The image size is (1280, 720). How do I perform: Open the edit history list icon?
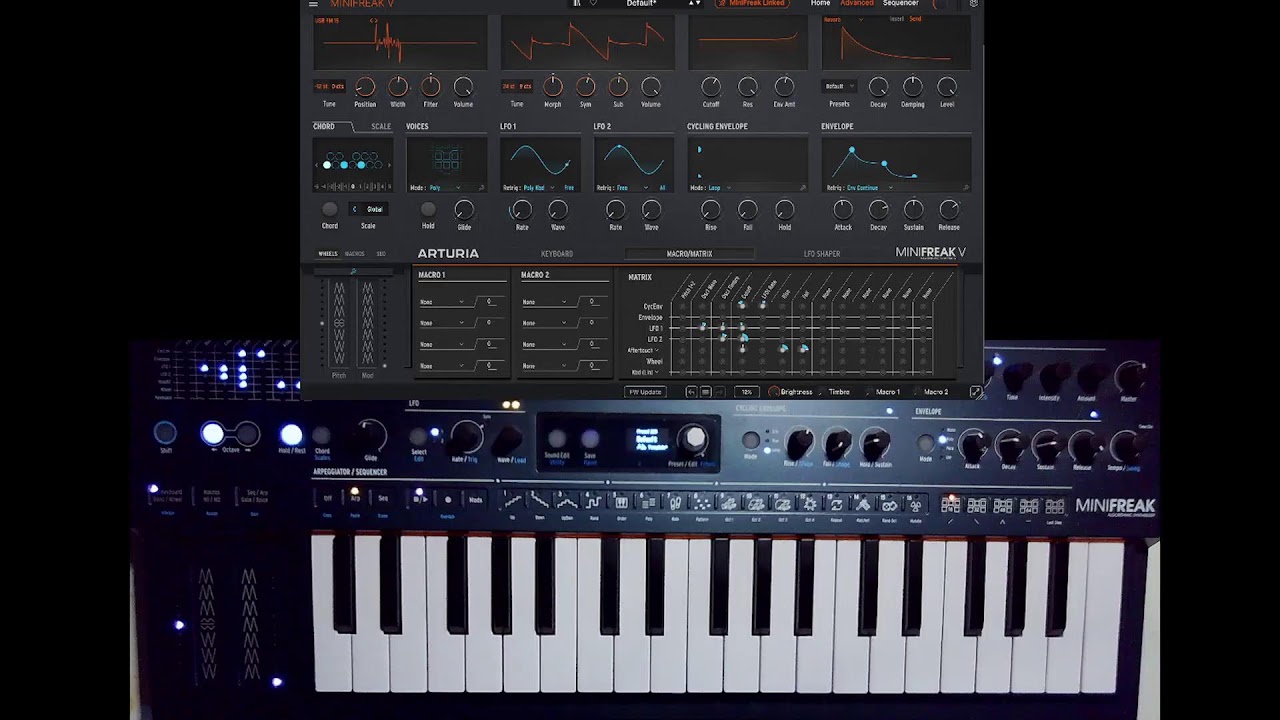point(705,392)
